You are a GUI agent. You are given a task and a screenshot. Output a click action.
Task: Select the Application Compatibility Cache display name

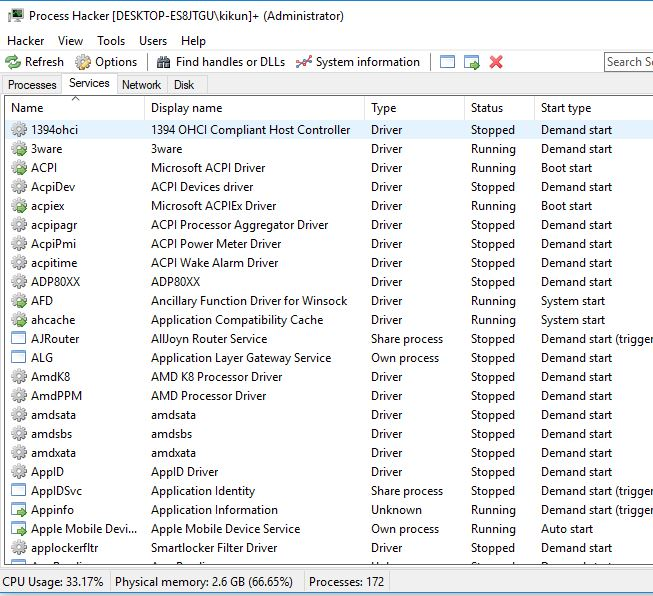pyautogui.click(x=237, y=320)
